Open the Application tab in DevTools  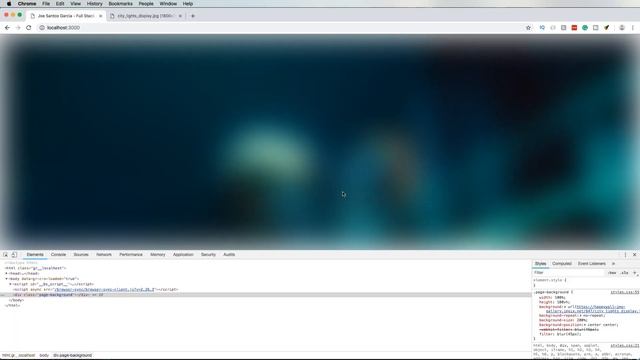[183, 254]
